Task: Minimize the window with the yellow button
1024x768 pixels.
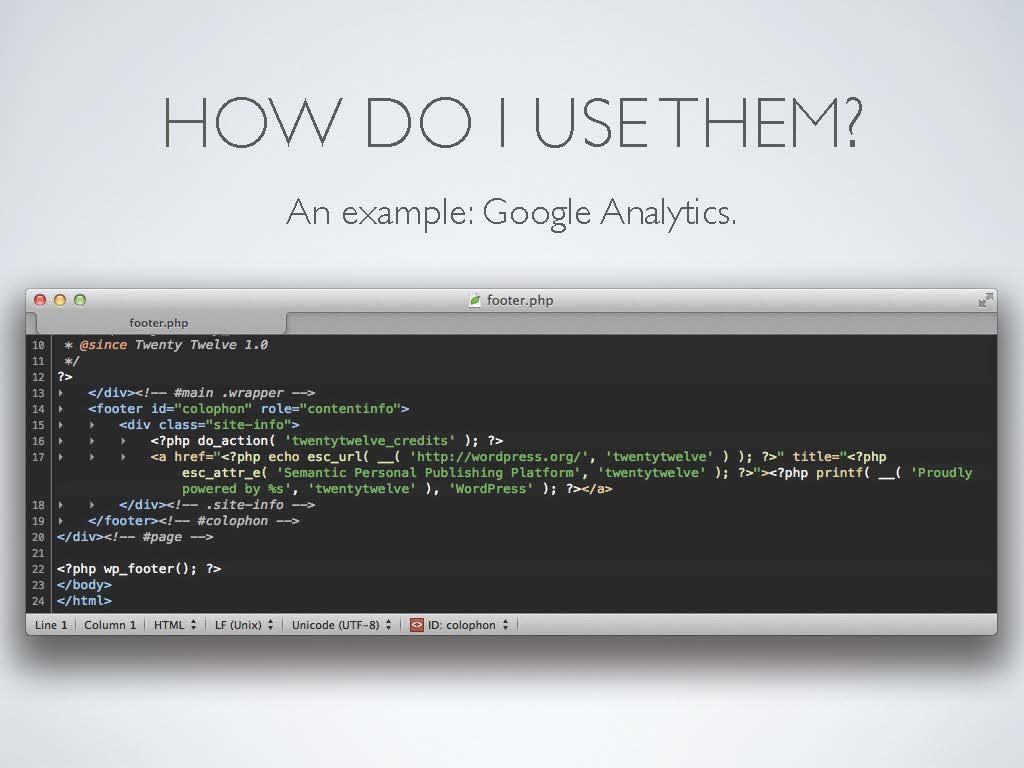Action: point(60,300)
